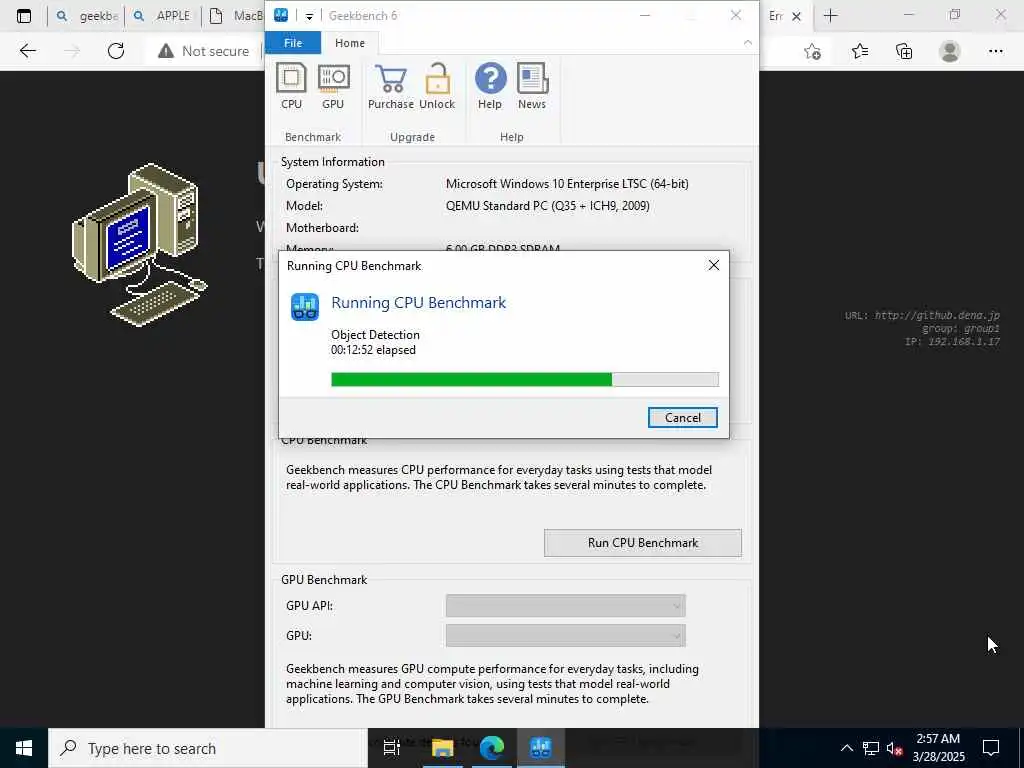The image size is (1024, 768).
Task: Click the Geekbench 6 title bar app icon
Action: [281, 15]
